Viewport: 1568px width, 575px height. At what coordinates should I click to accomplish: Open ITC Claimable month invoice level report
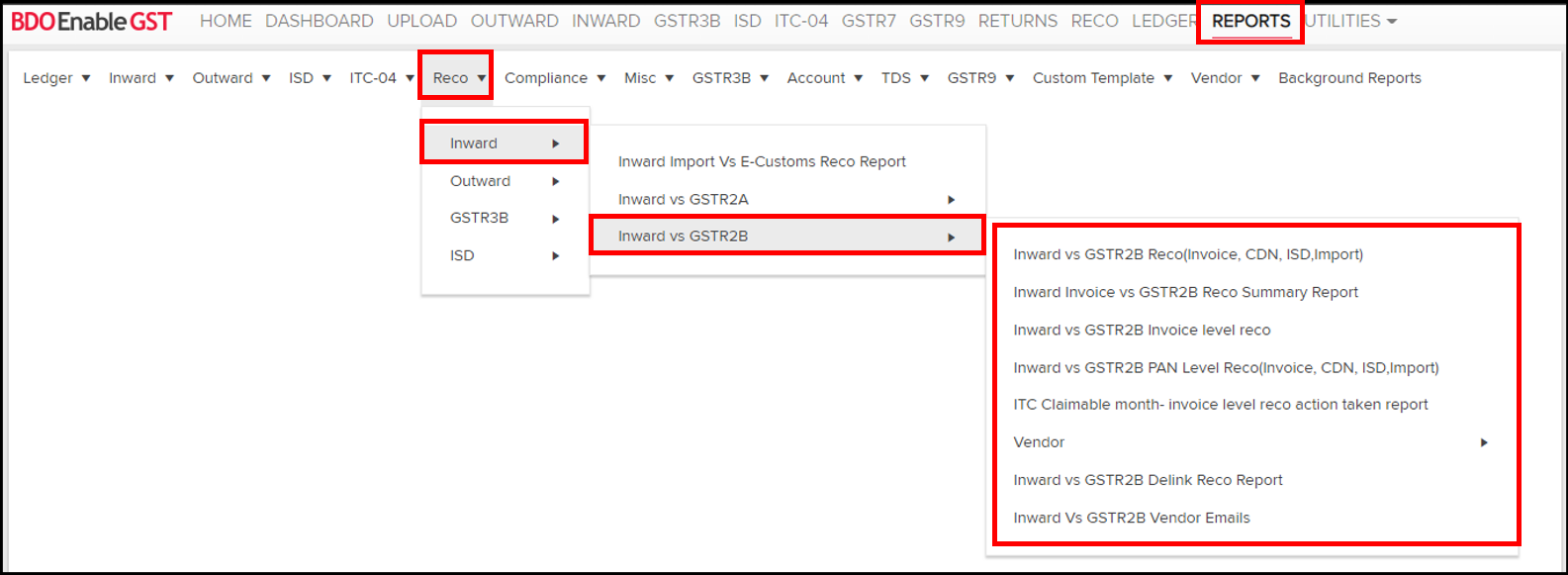tap(1221, 405)
